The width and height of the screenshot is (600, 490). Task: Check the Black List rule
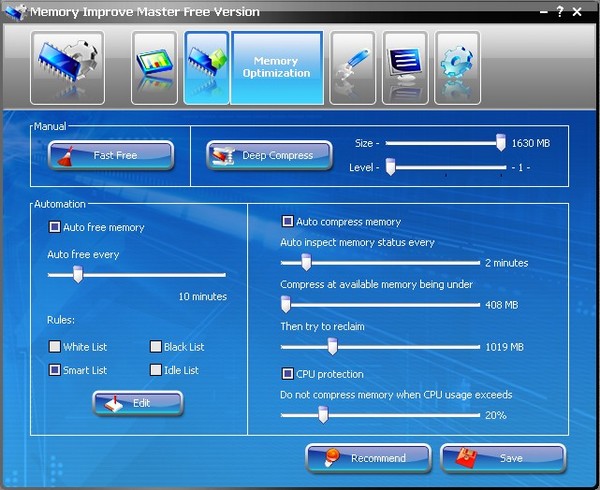click(155, 347)
